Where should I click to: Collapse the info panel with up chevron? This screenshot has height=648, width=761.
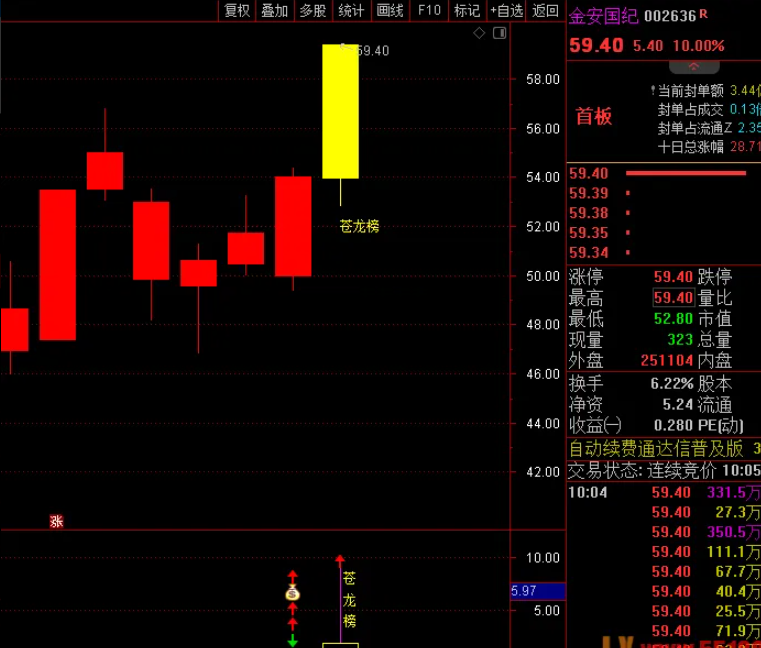click(x=694, y=66)
